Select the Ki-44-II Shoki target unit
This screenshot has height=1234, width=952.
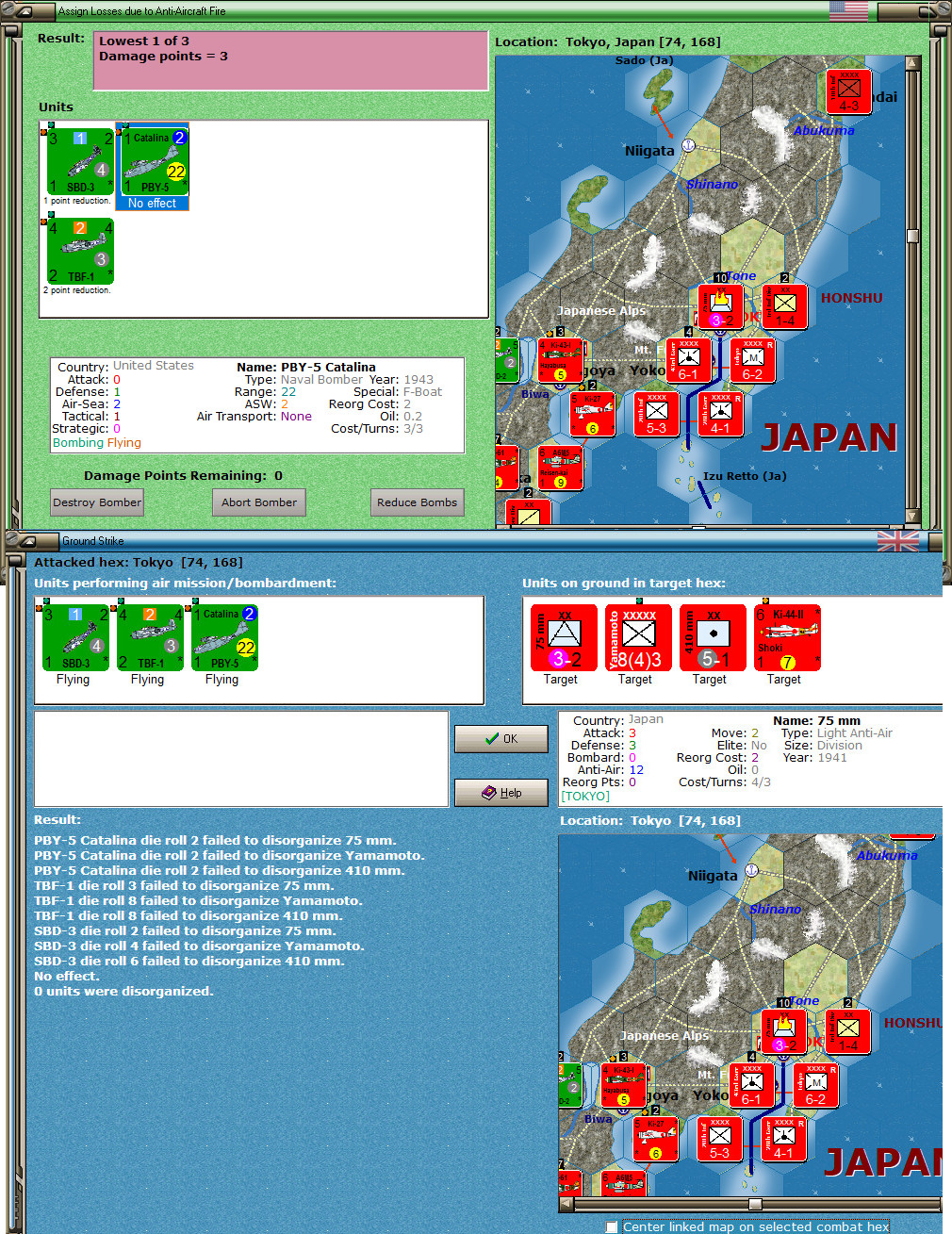(787, 638)
